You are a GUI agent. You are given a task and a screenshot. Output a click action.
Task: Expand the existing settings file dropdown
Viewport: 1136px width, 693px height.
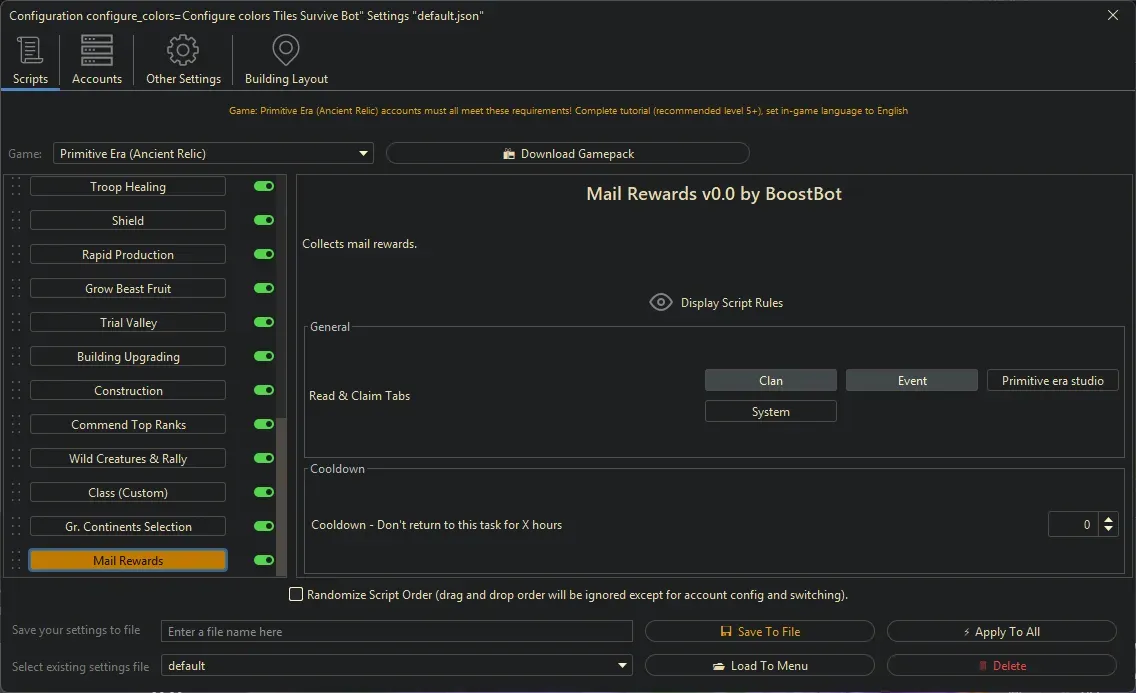[622, 665]
